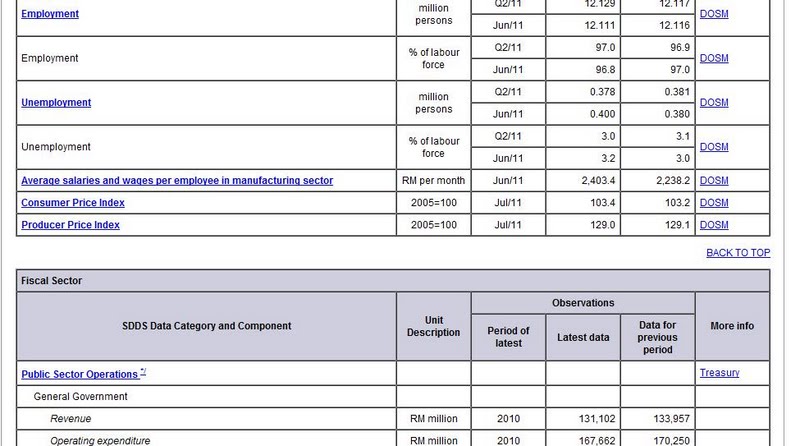
Task: Open the Public Sector Operations link
Action: click(80, 374)
